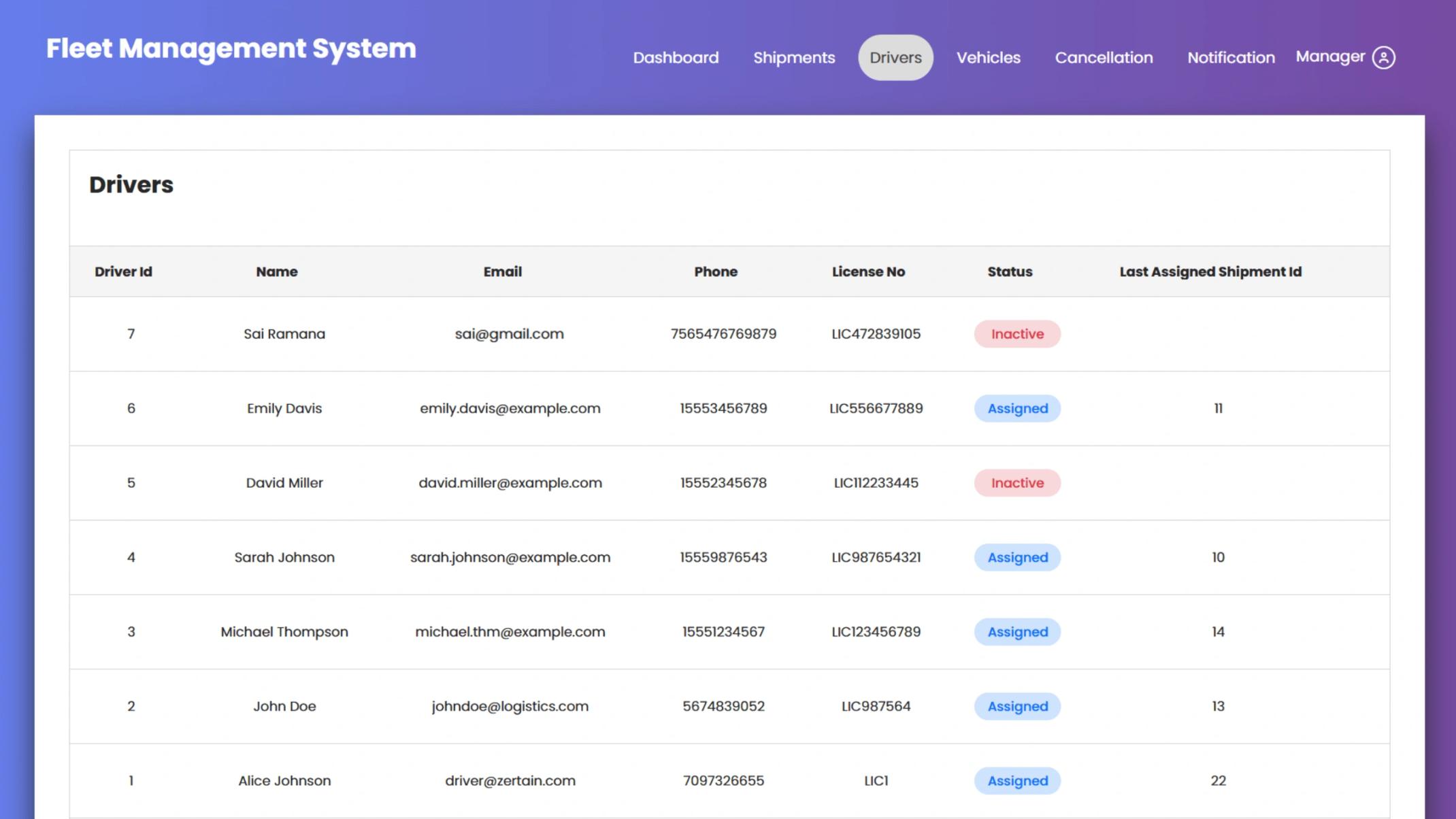Viewport: 1456px width, 819px height.
Task: Click phone number 7565476769879
Action: (723, 334)
